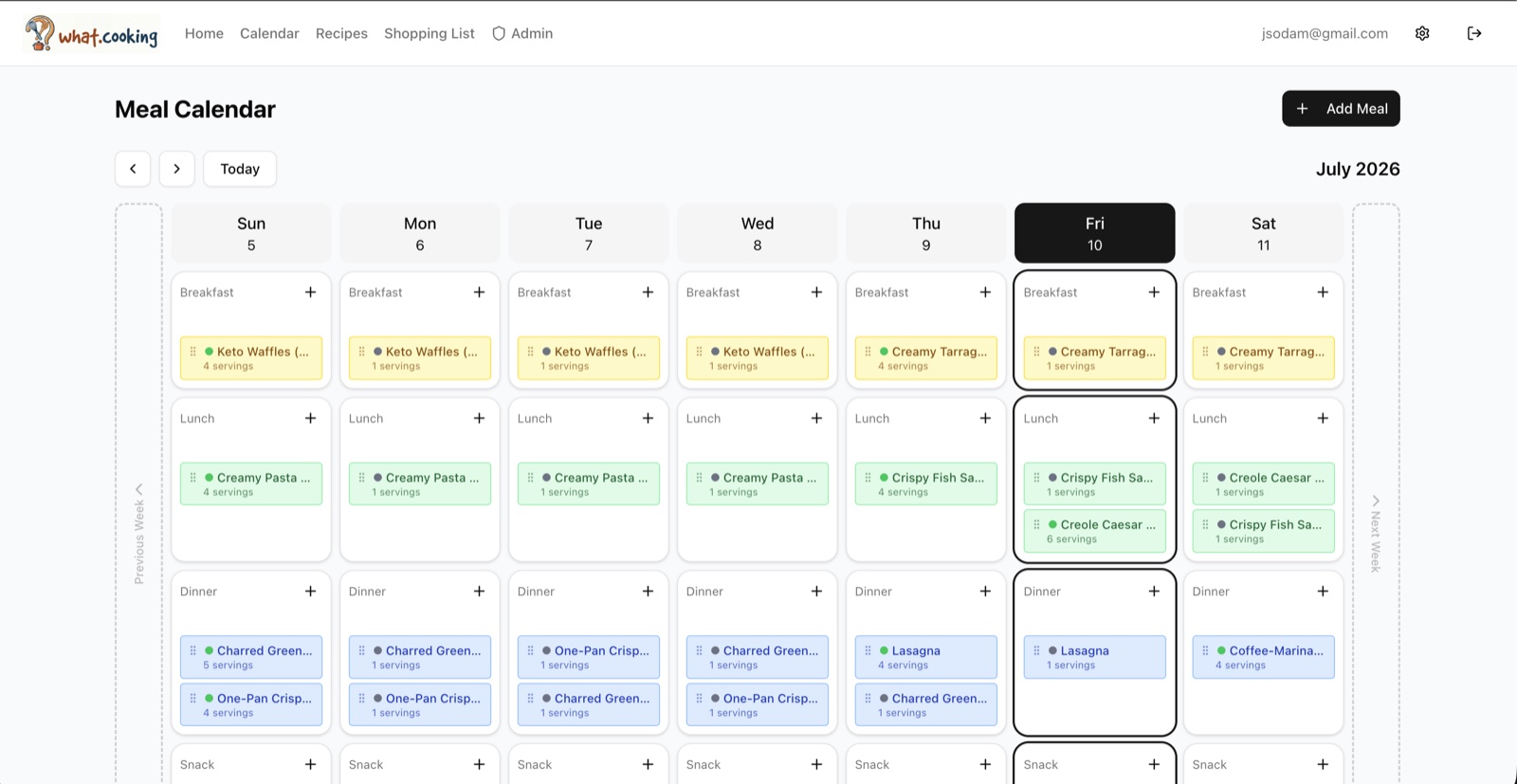Add a meal to Saturday Breakfast
1517x784 pixels.
(1323, 292)
